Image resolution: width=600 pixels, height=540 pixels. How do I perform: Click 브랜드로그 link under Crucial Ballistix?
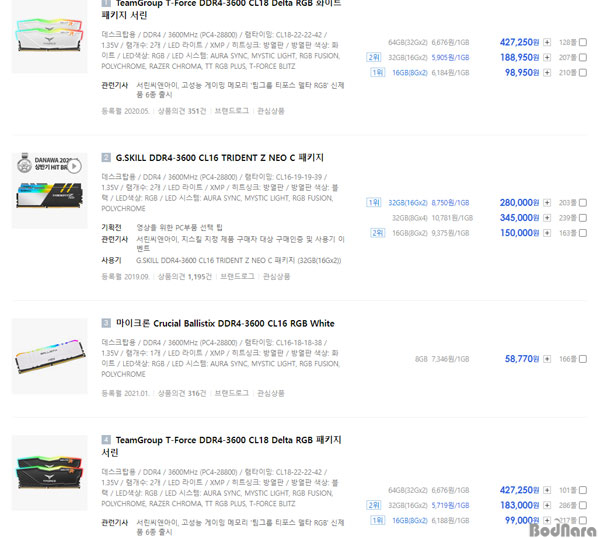(x=232, y=393)
